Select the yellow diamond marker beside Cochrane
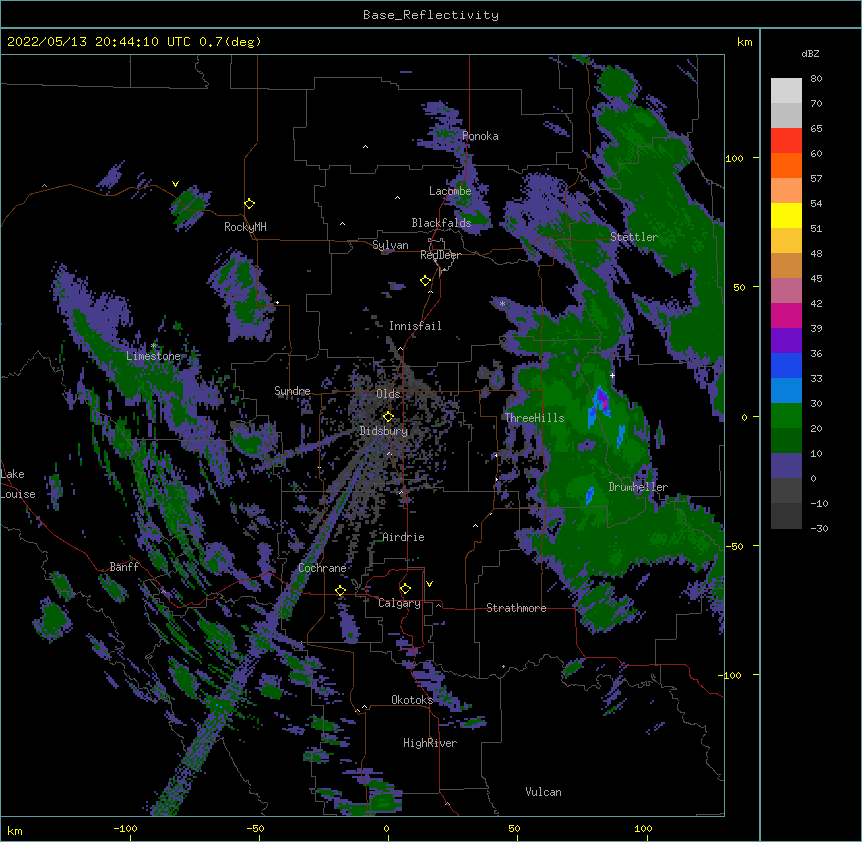862x842 pixels. point(340,591)
